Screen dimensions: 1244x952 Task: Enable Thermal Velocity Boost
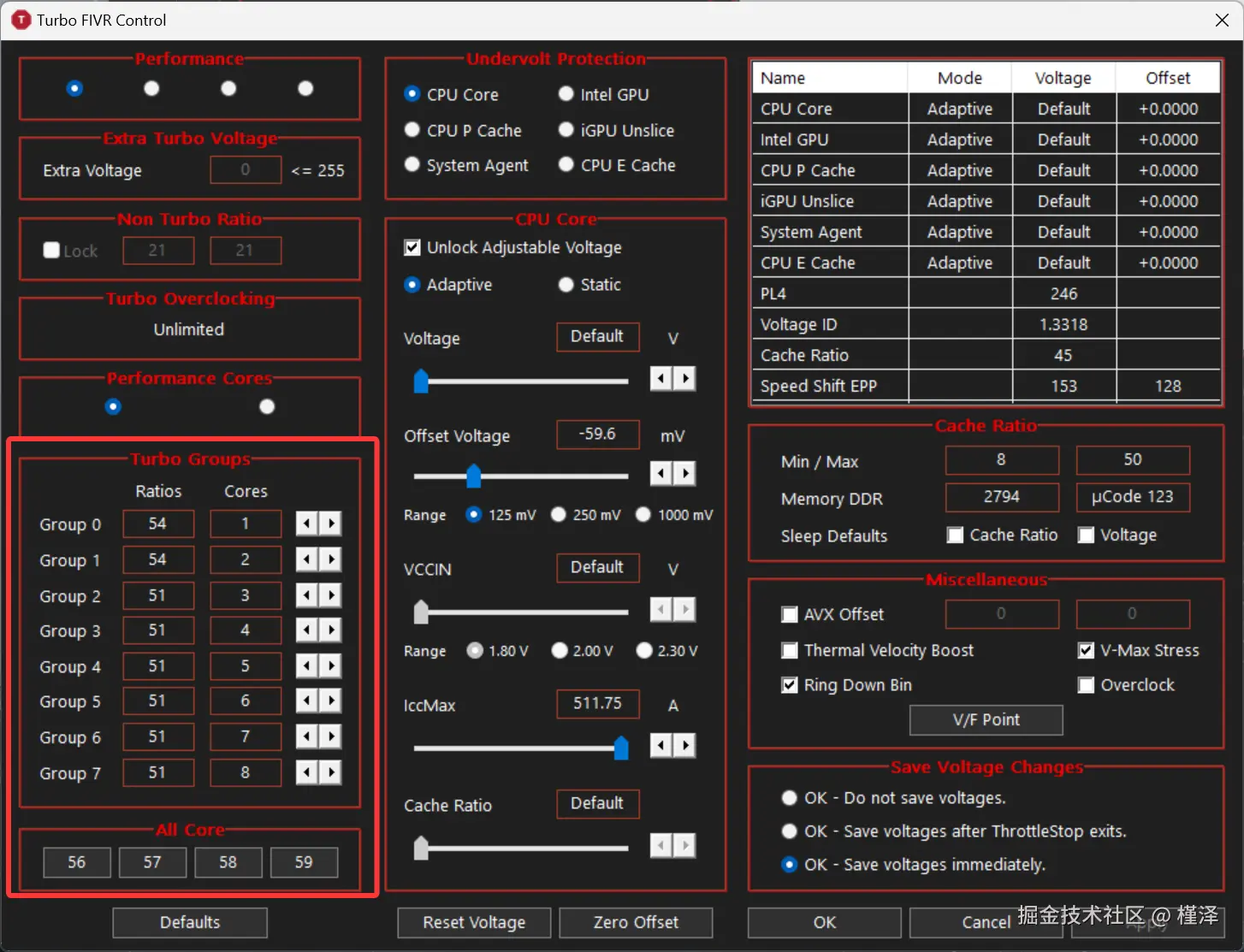(x=790, y=650)
